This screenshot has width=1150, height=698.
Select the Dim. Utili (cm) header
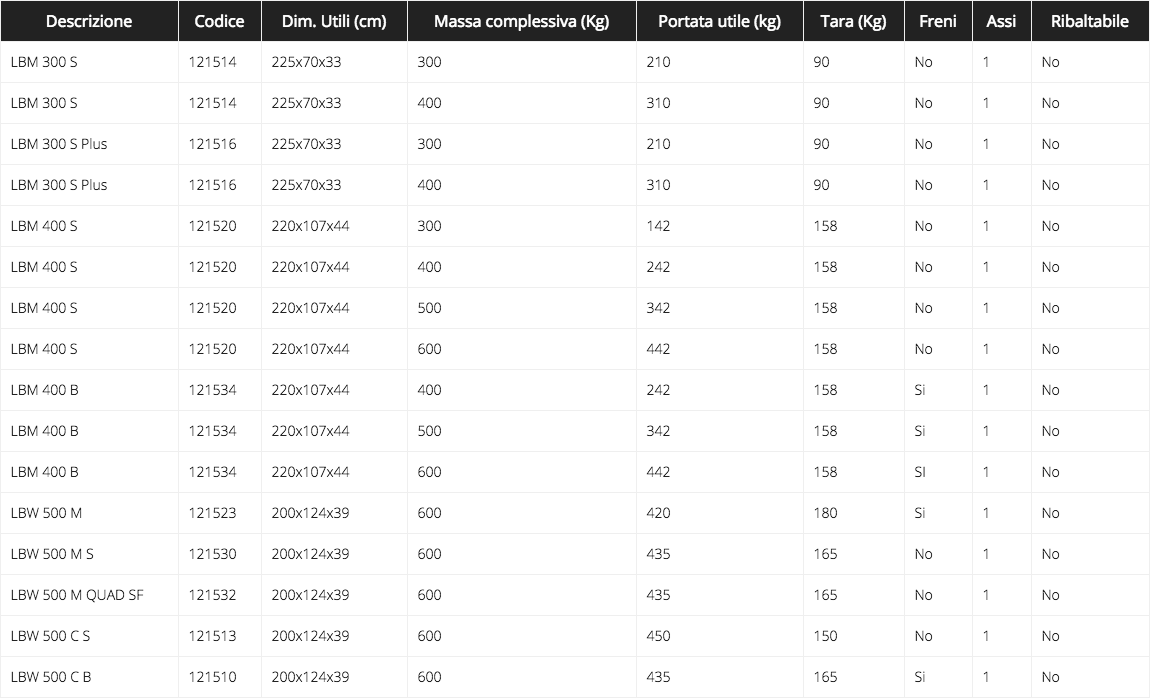334,21
